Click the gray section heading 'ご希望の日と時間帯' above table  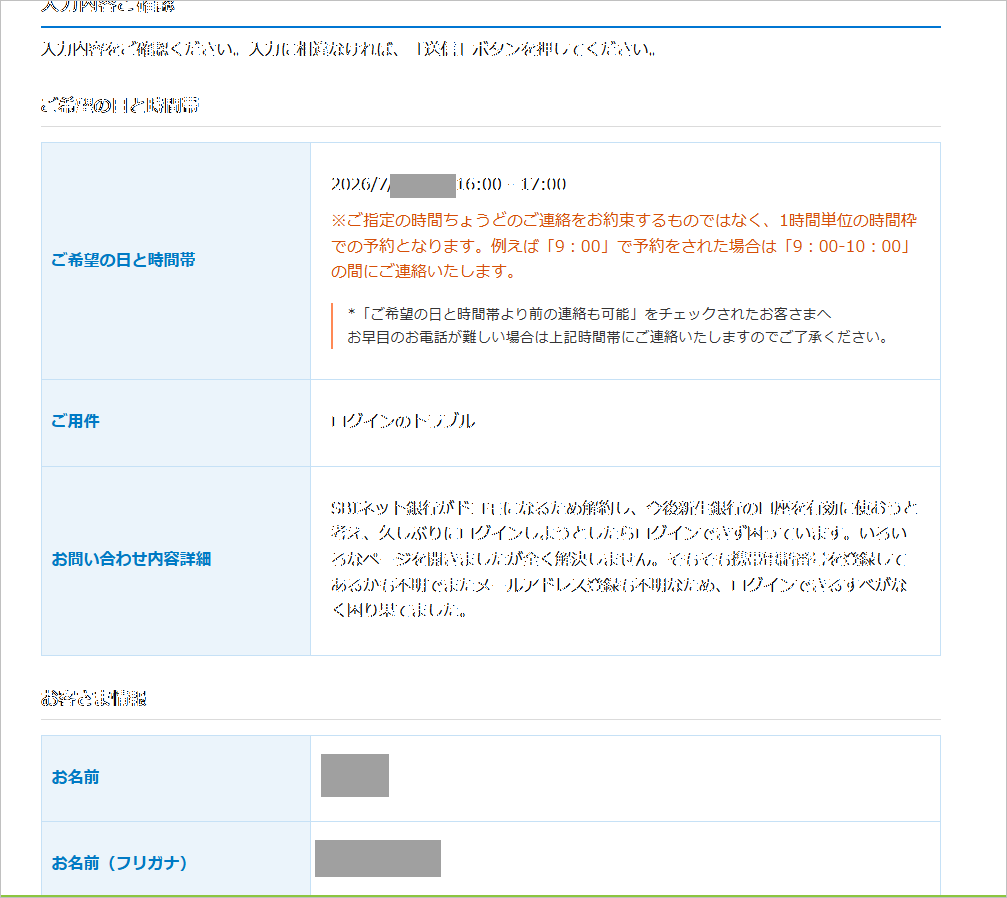click(x=120, y=105)
